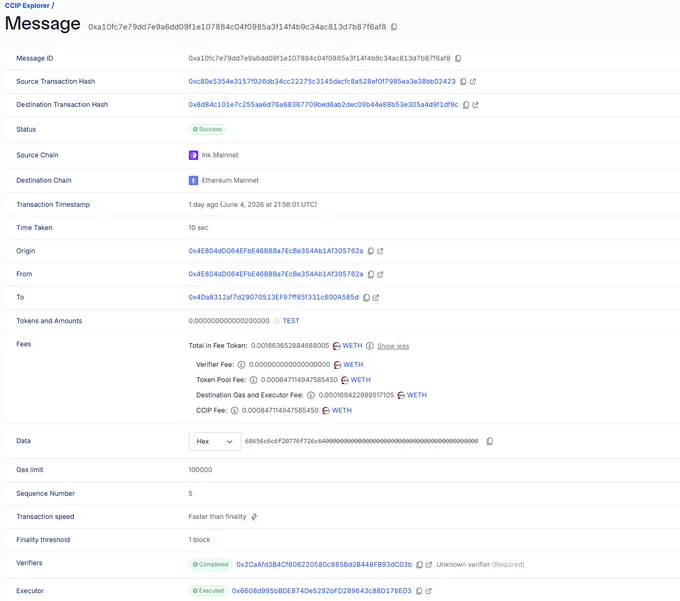Open From address external link icon
Image resolution: width=680 pixels, height=601 pixels.
(x=380, y=274)
